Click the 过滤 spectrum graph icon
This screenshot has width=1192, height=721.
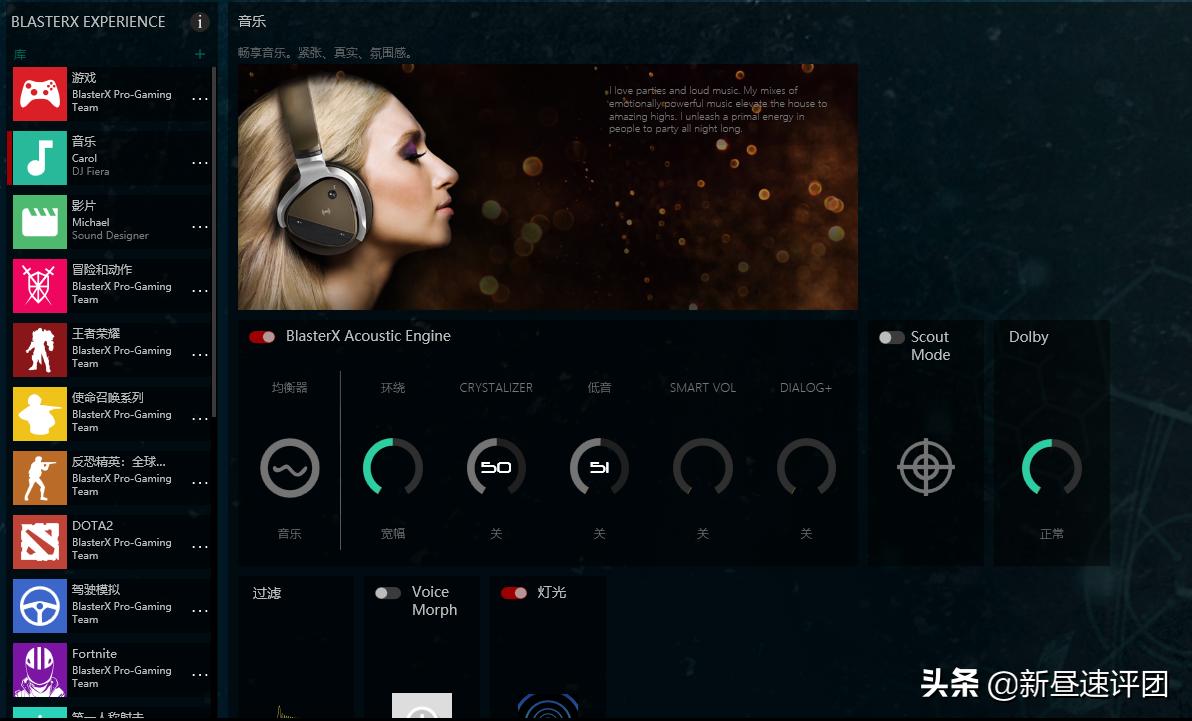(285, 713)
